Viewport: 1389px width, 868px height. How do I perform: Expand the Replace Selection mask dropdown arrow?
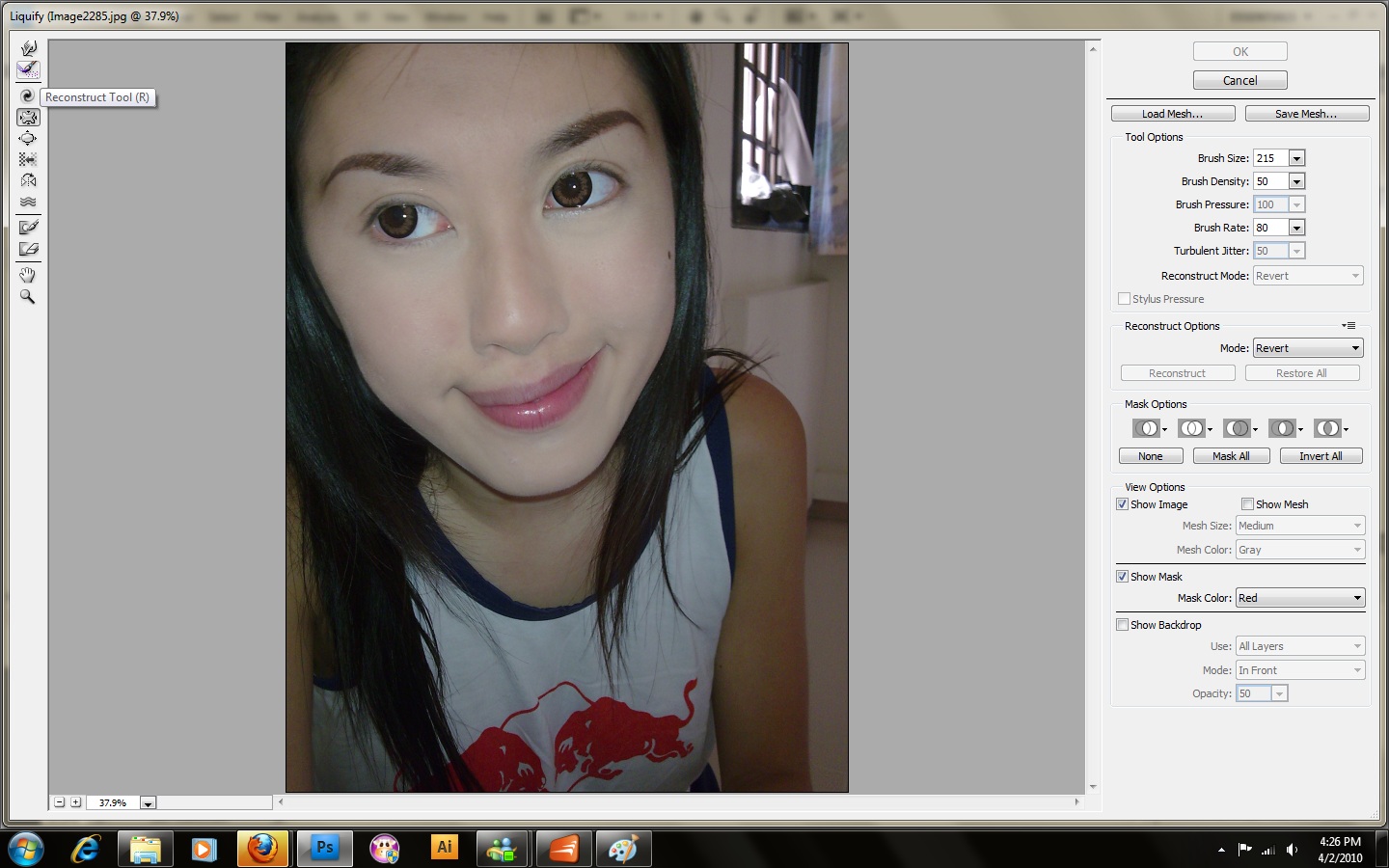(x=1164, y=429)
